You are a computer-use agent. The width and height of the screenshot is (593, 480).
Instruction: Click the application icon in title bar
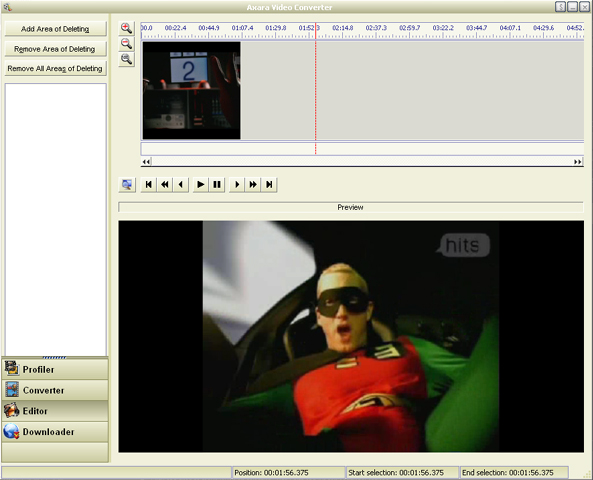[7, 7]
